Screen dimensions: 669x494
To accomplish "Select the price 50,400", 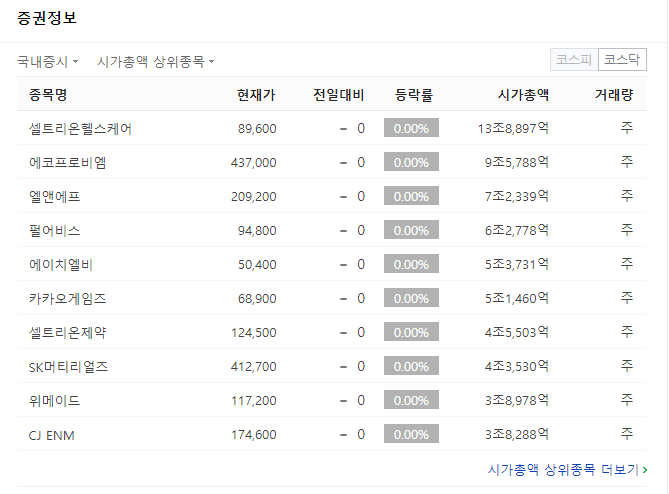I will pos(257,264).
